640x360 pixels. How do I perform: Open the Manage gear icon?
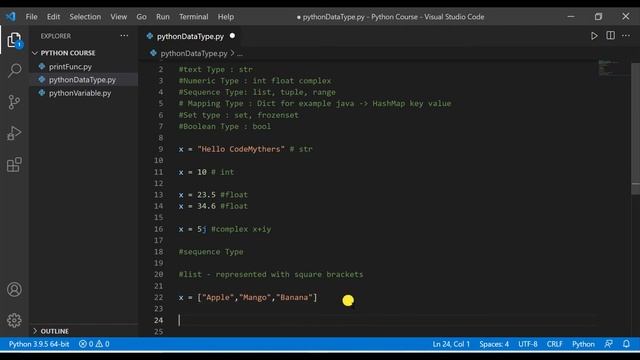(x=14, y=320)
